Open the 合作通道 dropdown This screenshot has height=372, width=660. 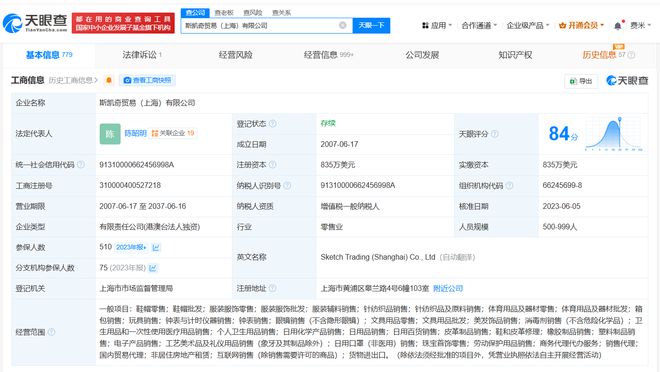479,25
